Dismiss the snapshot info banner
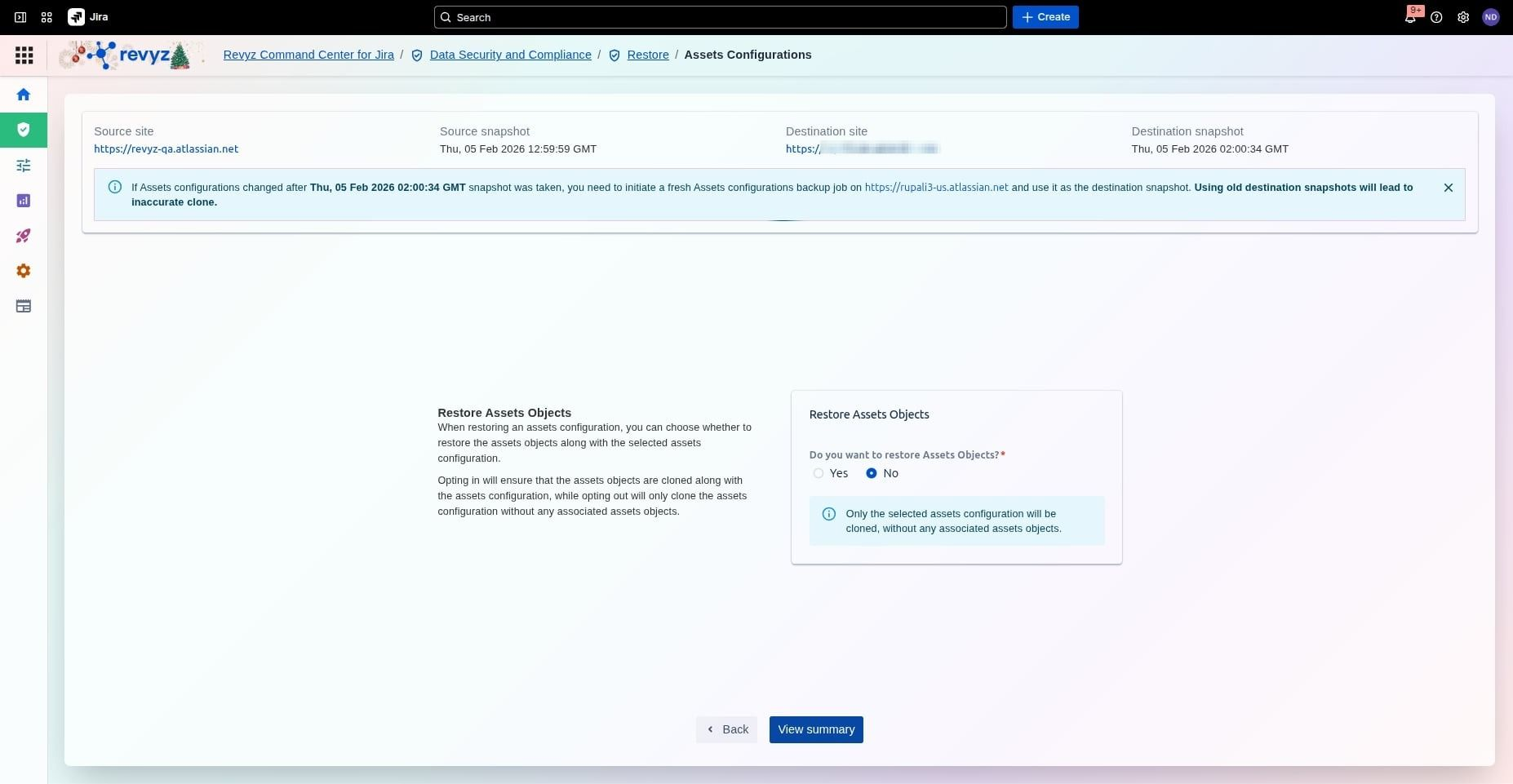 point(1448,188)
